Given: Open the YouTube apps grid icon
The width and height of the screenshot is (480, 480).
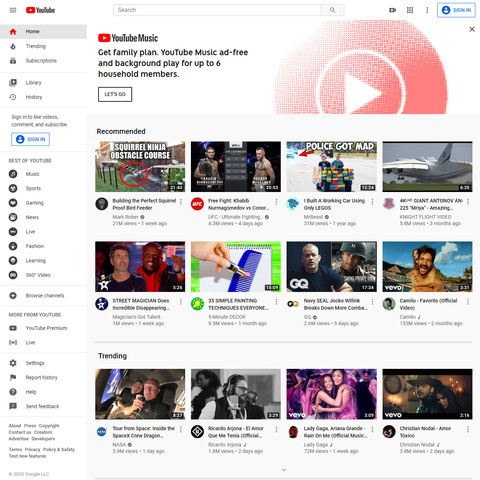Looking at the screenshot, I should coord(410,10).
